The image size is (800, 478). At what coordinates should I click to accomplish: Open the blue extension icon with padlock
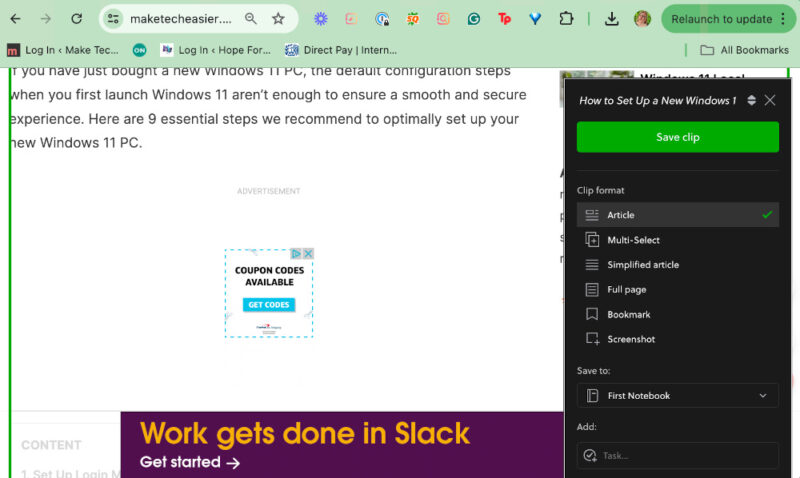click(382, 19)
